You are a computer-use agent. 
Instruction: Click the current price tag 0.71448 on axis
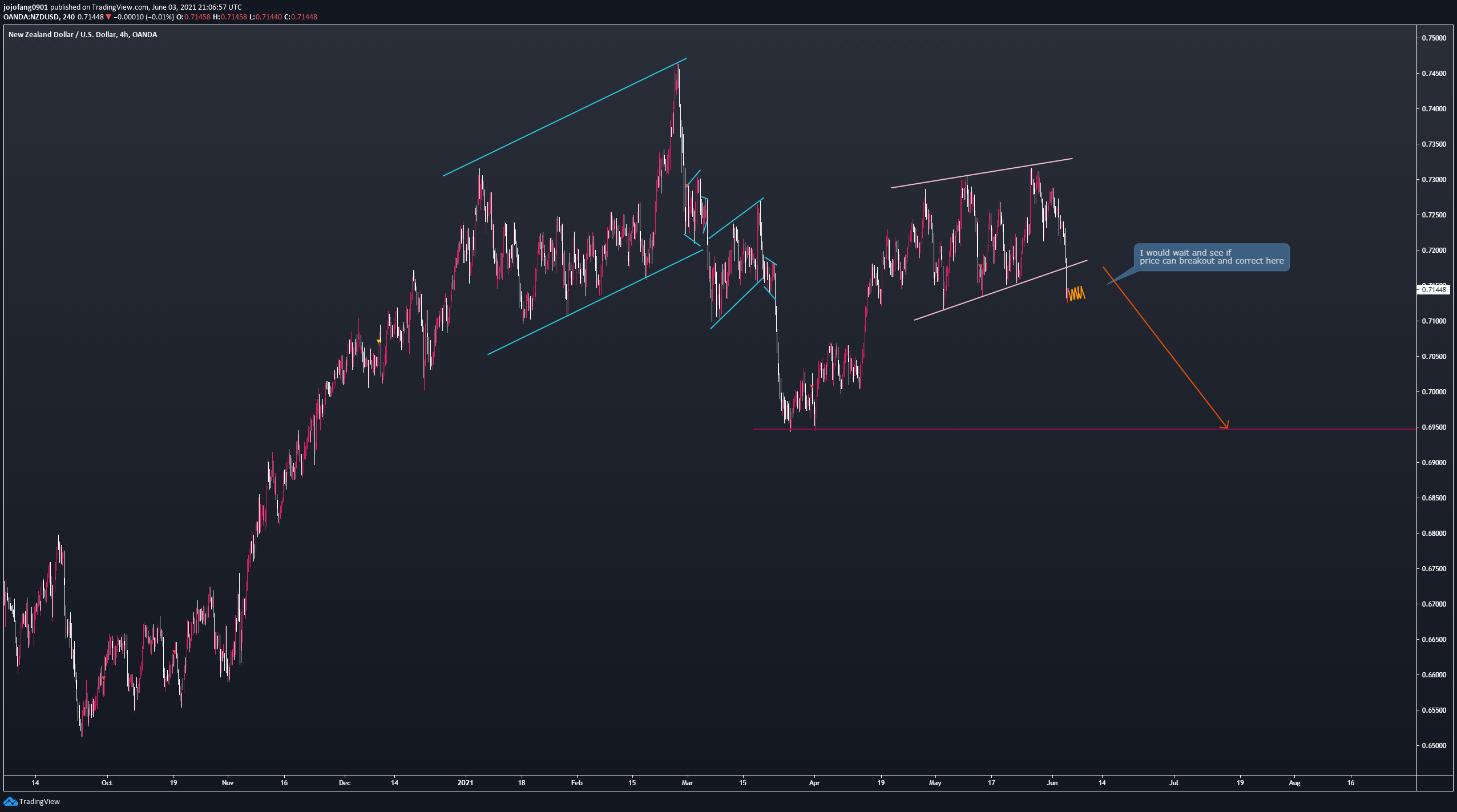tap(1434, 290)
